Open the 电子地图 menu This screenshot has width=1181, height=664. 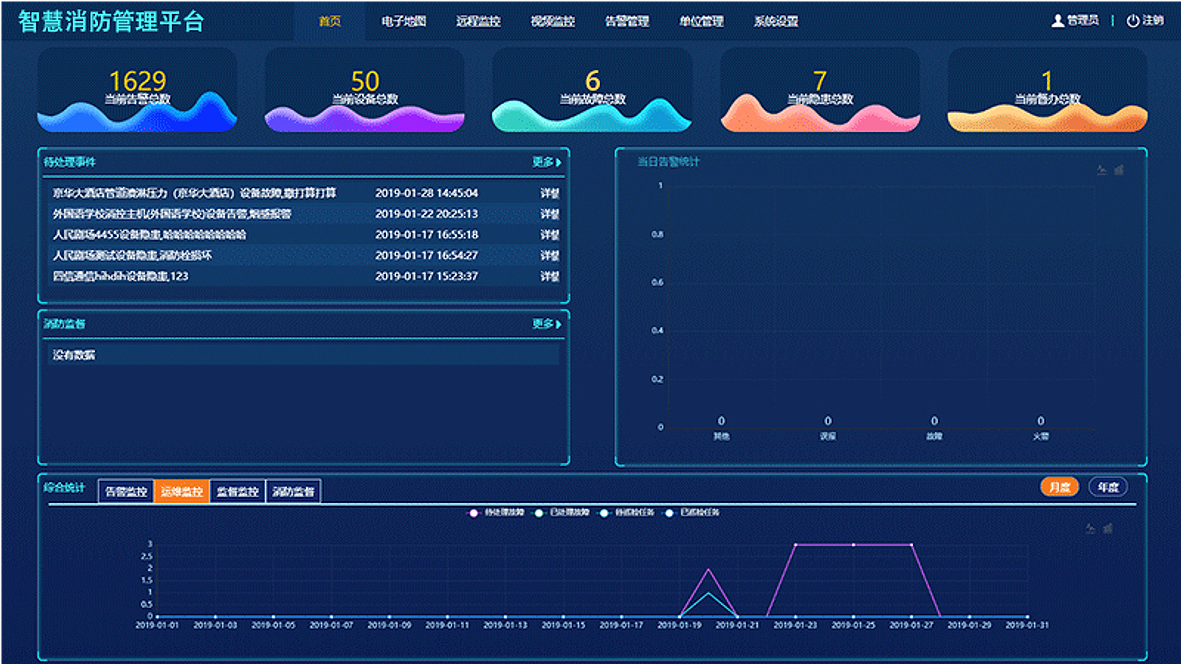[404, 21]
